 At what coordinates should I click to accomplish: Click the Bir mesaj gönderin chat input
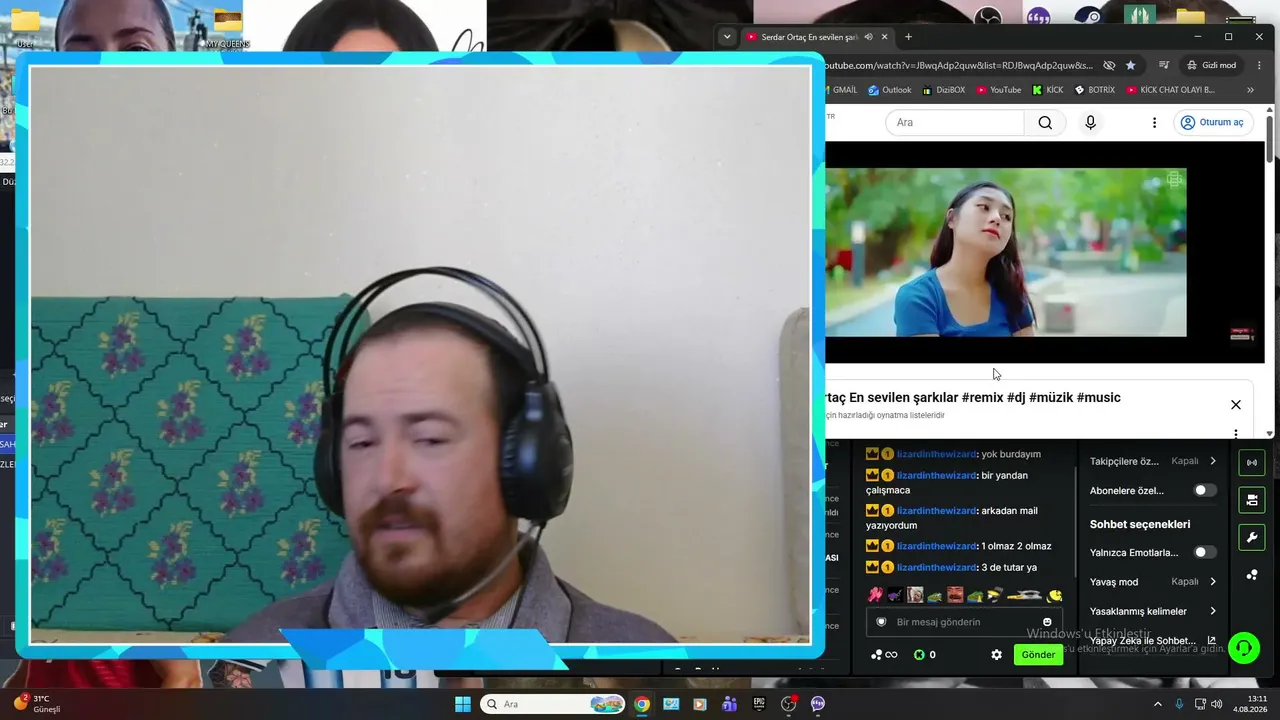(962, 622)
